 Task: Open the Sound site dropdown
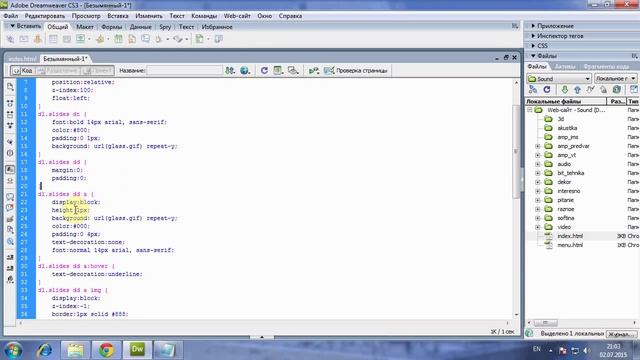click(559, 78)
